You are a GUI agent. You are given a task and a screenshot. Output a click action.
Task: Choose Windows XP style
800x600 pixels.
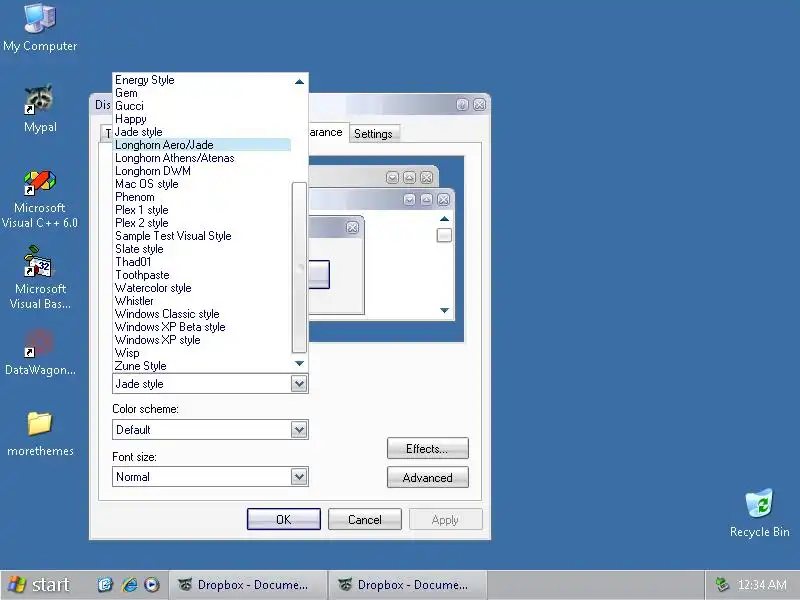click(202, 340)
